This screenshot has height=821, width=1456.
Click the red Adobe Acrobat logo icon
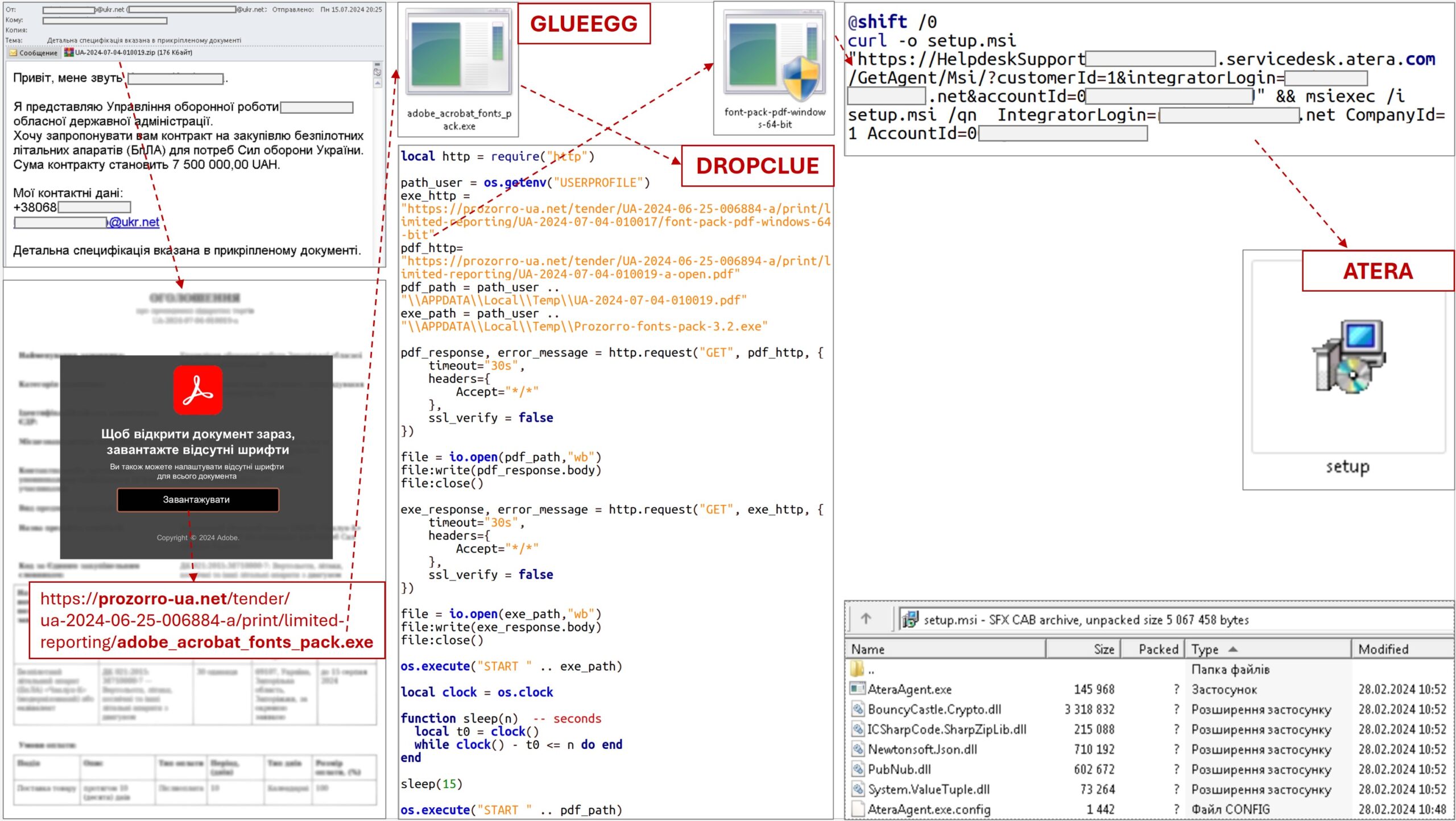[197, 390]
